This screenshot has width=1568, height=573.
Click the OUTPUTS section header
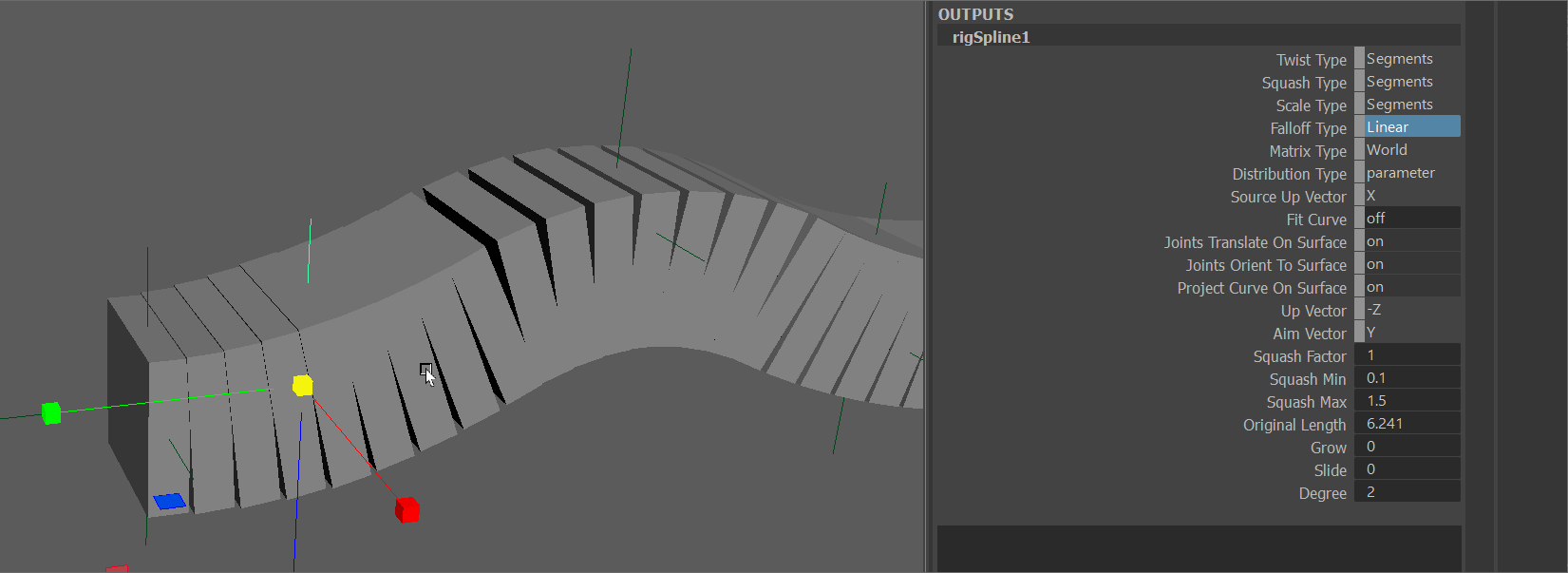point(976,14)
